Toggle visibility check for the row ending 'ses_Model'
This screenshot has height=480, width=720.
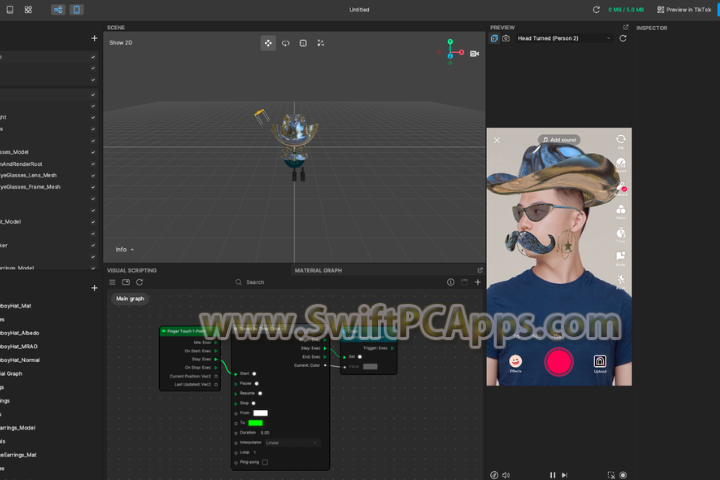93,152
